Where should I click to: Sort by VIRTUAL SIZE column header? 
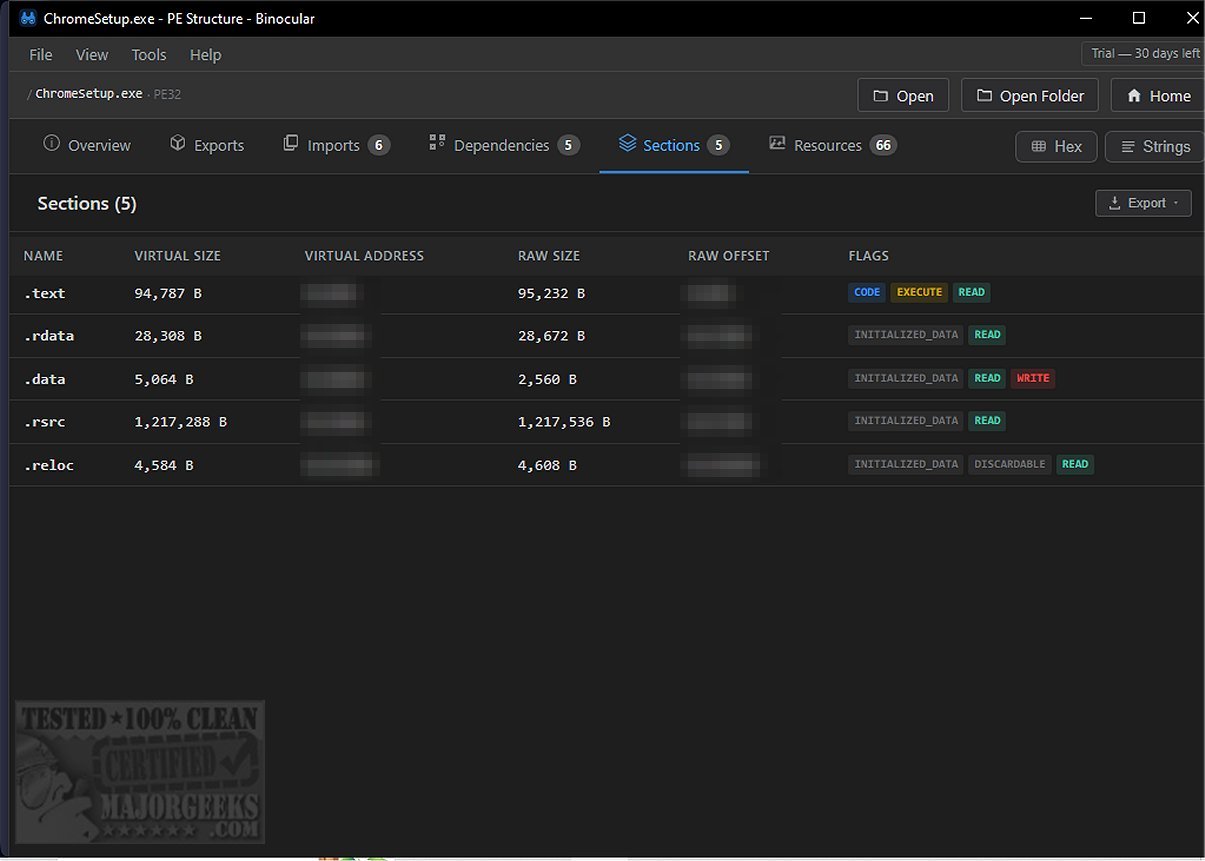(177, 256)
